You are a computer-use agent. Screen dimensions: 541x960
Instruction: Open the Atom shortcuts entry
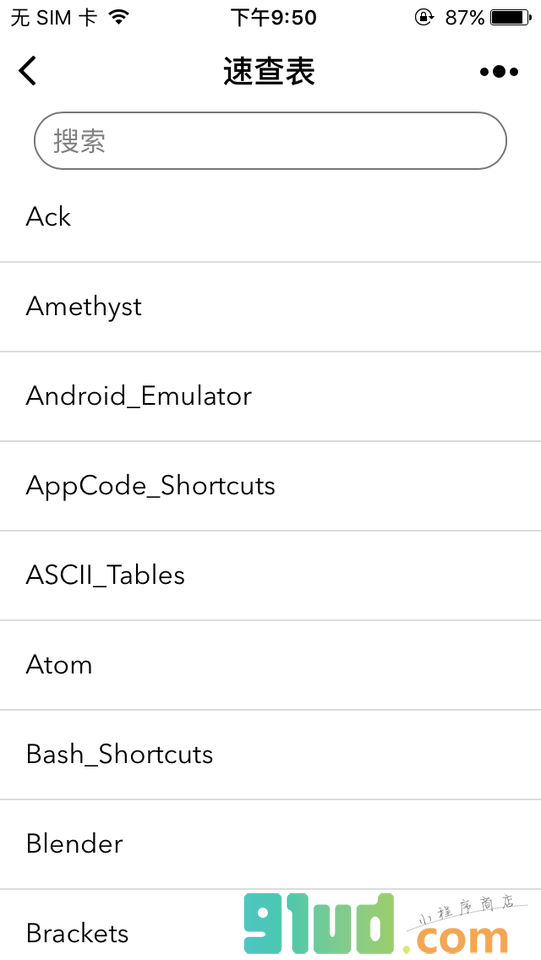(270, 665)
